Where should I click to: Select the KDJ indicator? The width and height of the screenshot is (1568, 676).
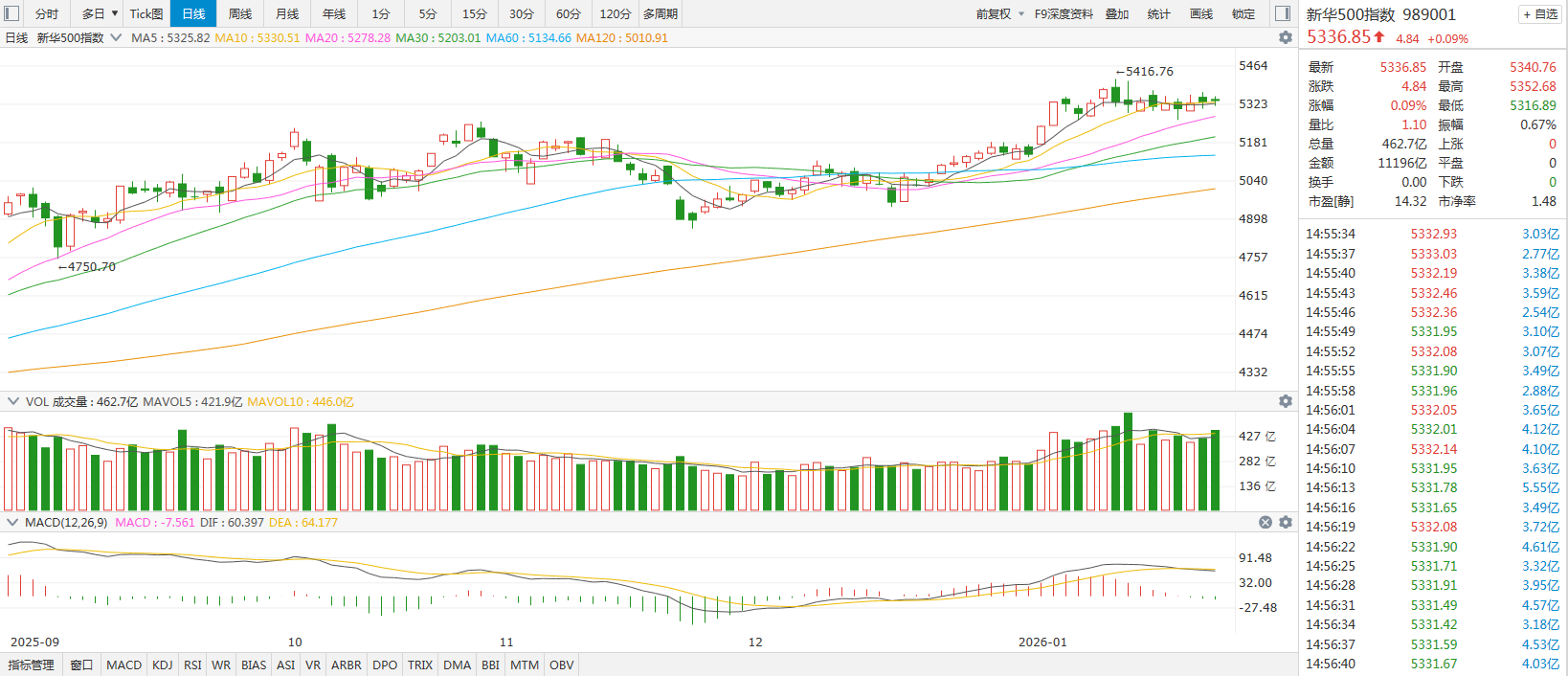(163, 665)
